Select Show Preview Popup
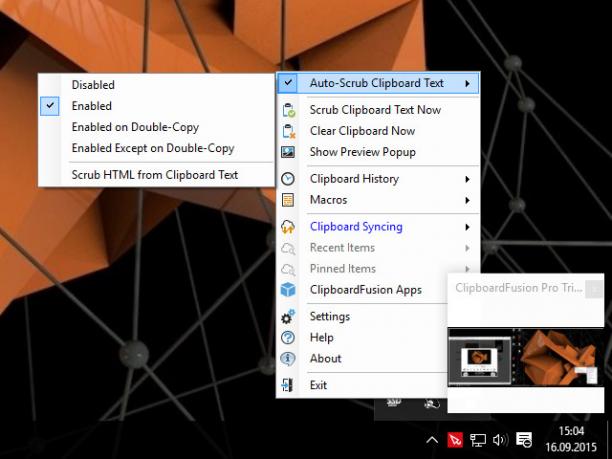 pyautogui.click(x=378, y=152)
